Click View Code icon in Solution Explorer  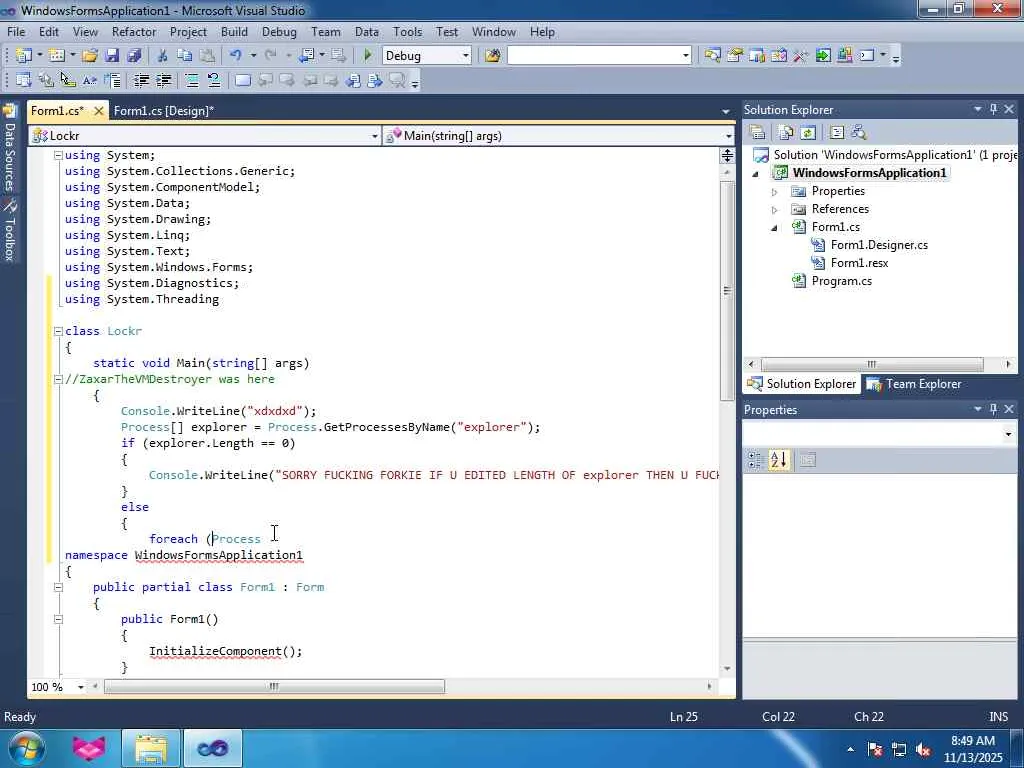pyautogui.click(x=837, y=133)
